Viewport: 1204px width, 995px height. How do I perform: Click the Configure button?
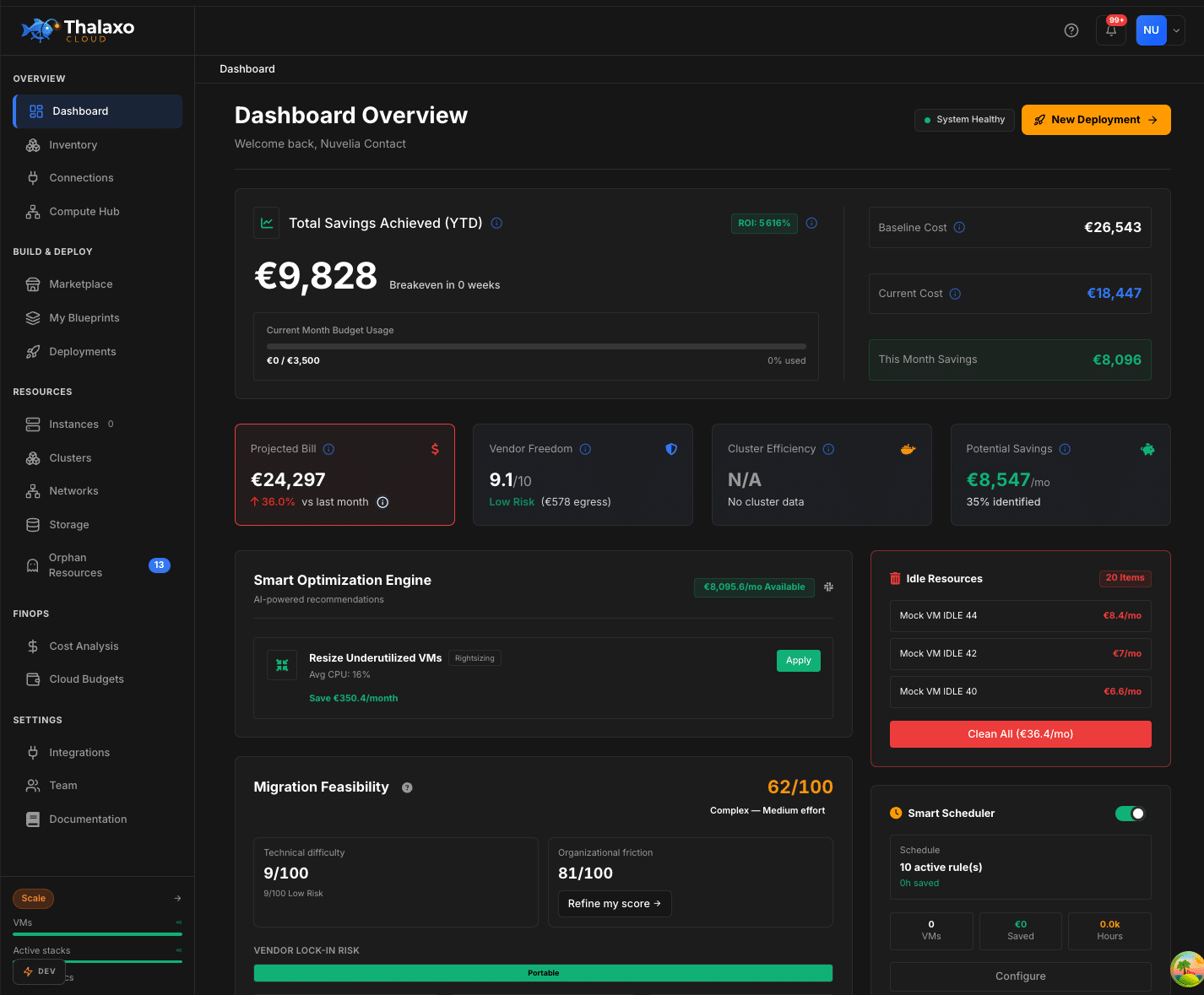click(1020, 976)
